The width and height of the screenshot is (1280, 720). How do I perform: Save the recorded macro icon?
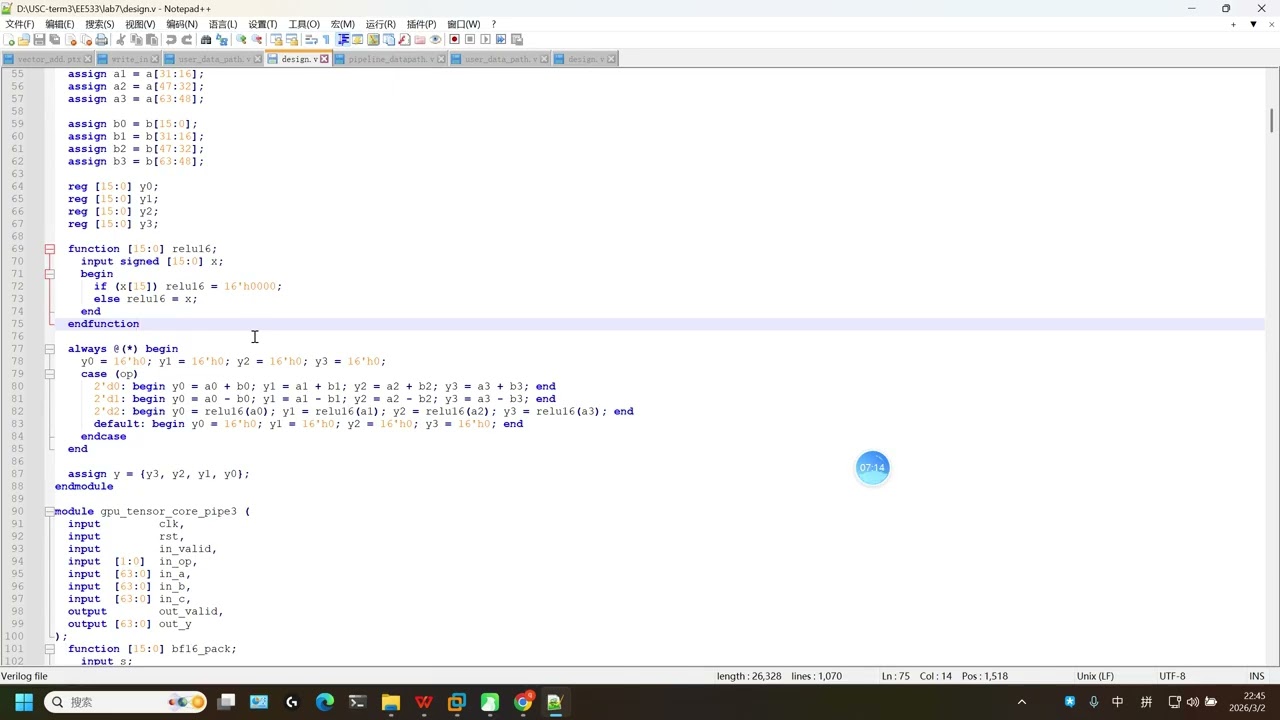click(x=516, y=40)
